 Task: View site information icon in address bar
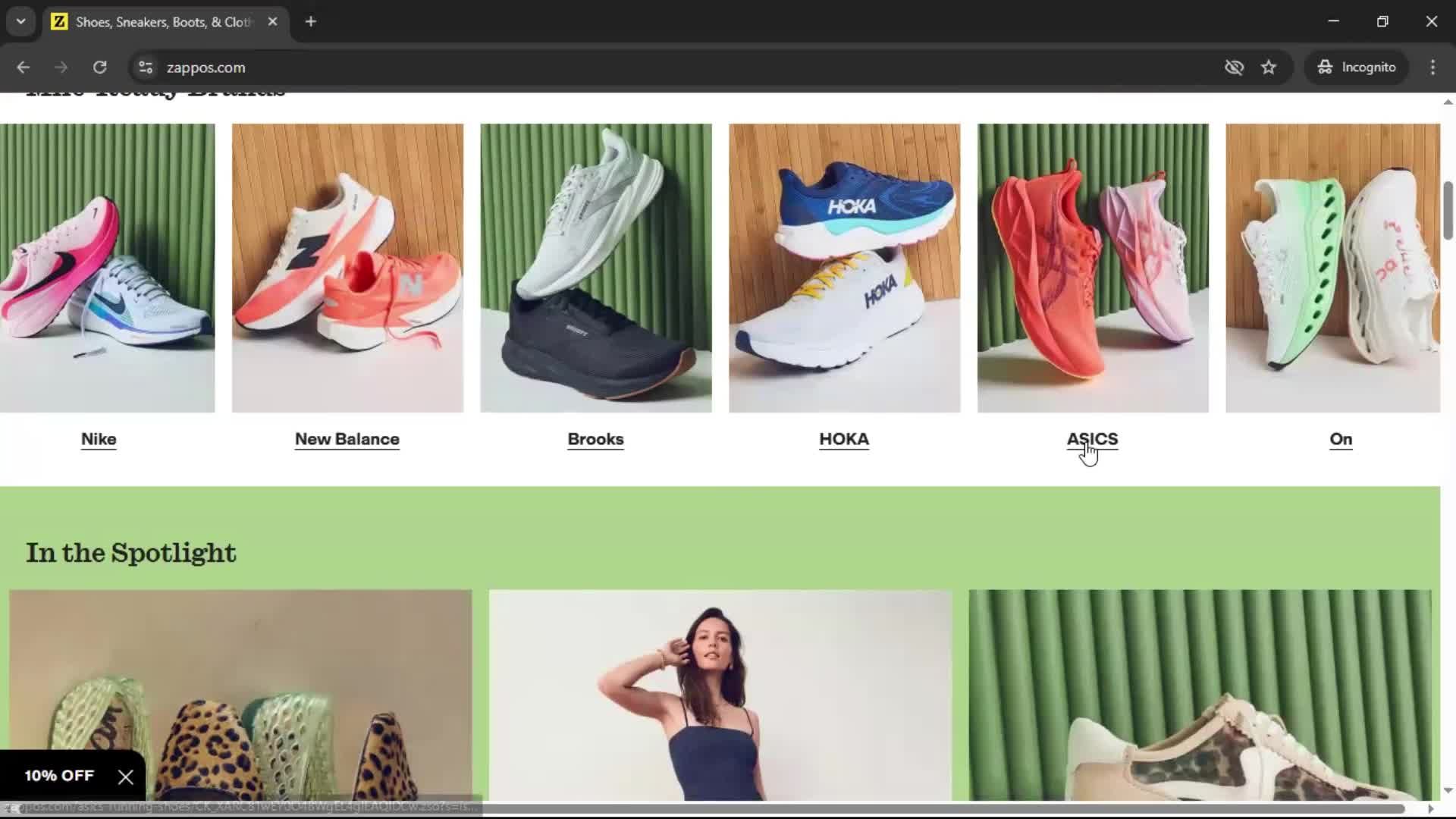tap(146, 67)
